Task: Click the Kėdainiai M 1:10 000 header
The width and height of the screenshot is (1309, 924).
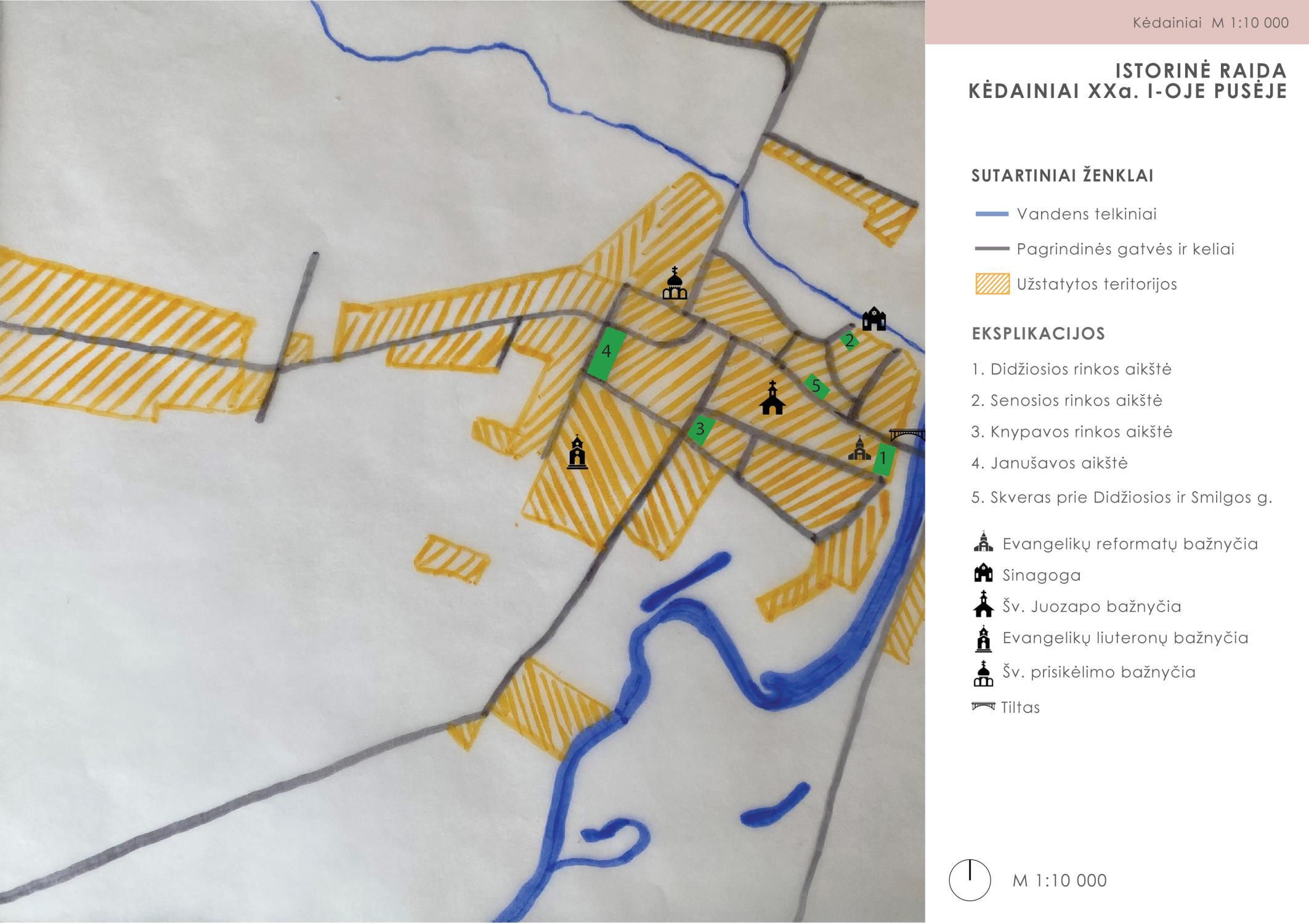Action: coord(1210,23)
